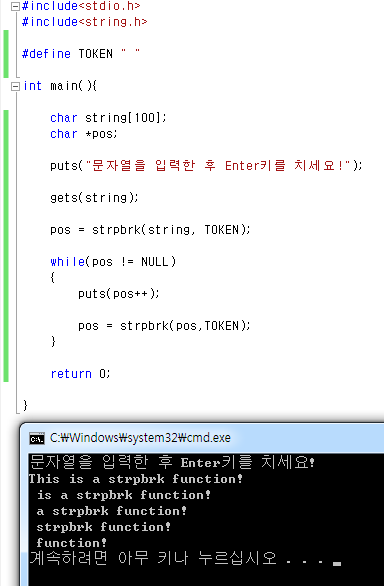Click the console's first Korean prompt line
This screenshot has height=586, width=384.
click(x=172, y=462)
